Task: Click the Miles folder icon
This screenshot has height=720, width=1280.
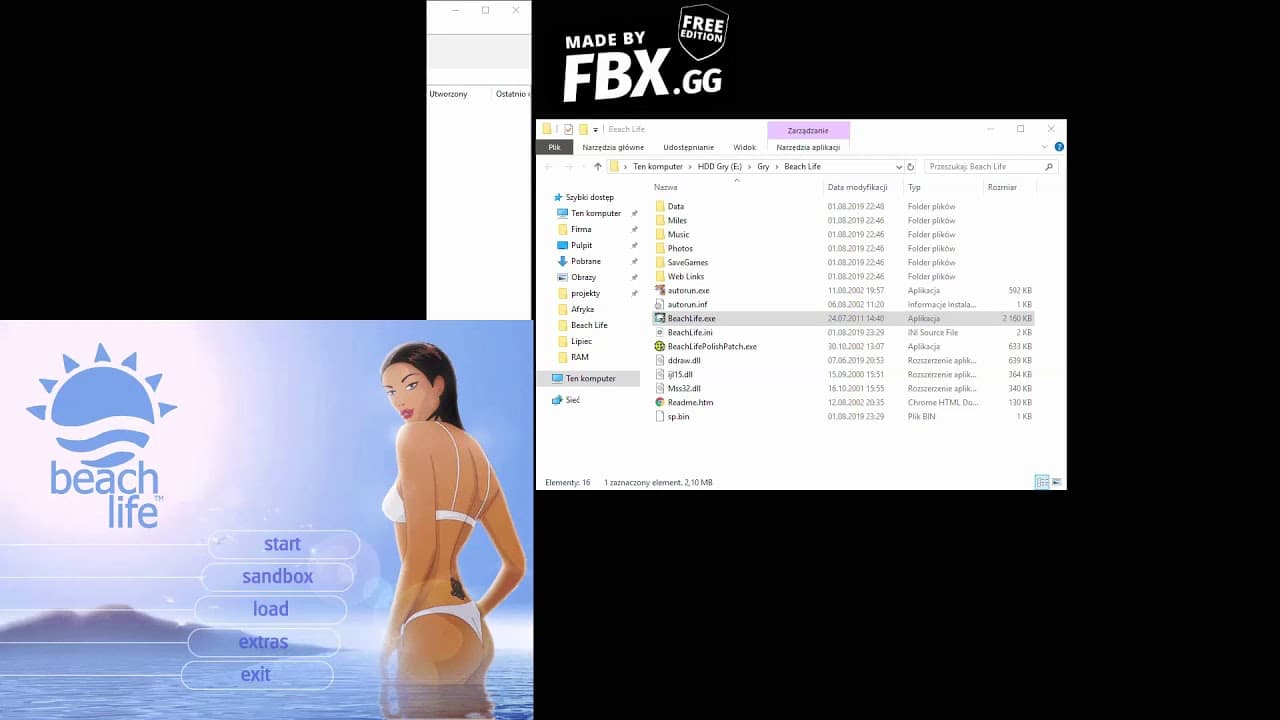Action: pyautogui.click(x=660, y=220)
